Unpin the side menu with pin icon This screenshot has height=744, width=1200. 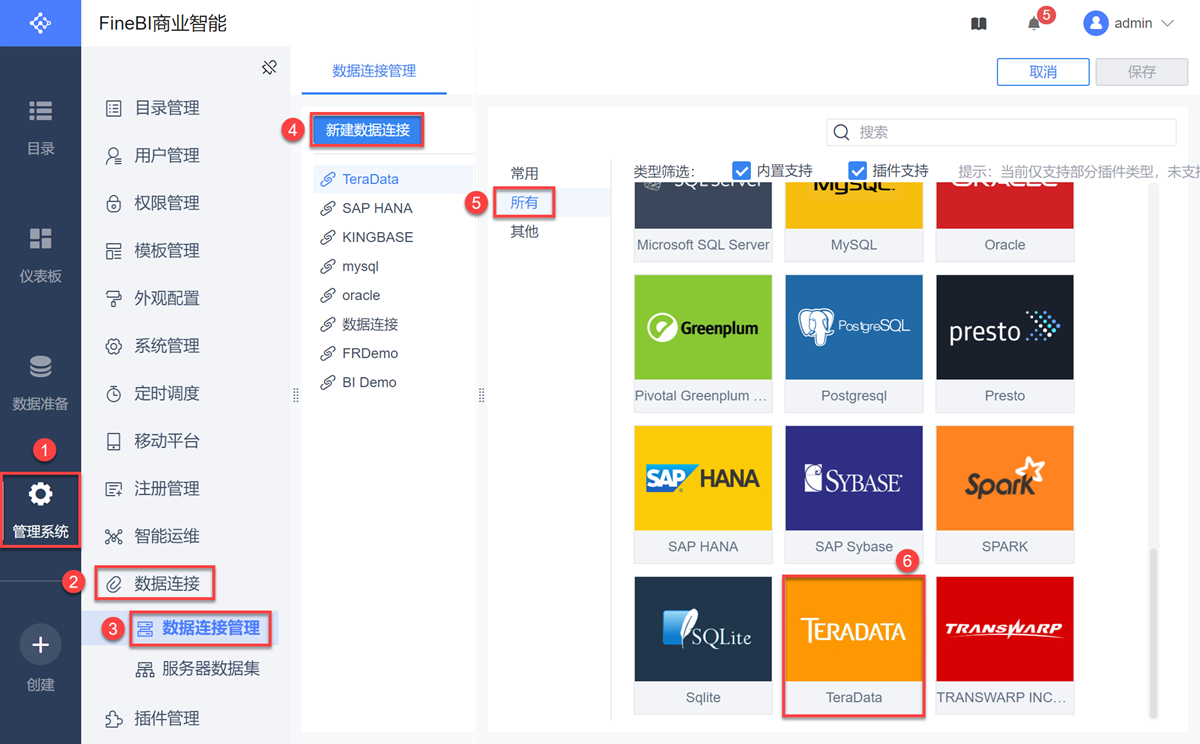(269, 67)
